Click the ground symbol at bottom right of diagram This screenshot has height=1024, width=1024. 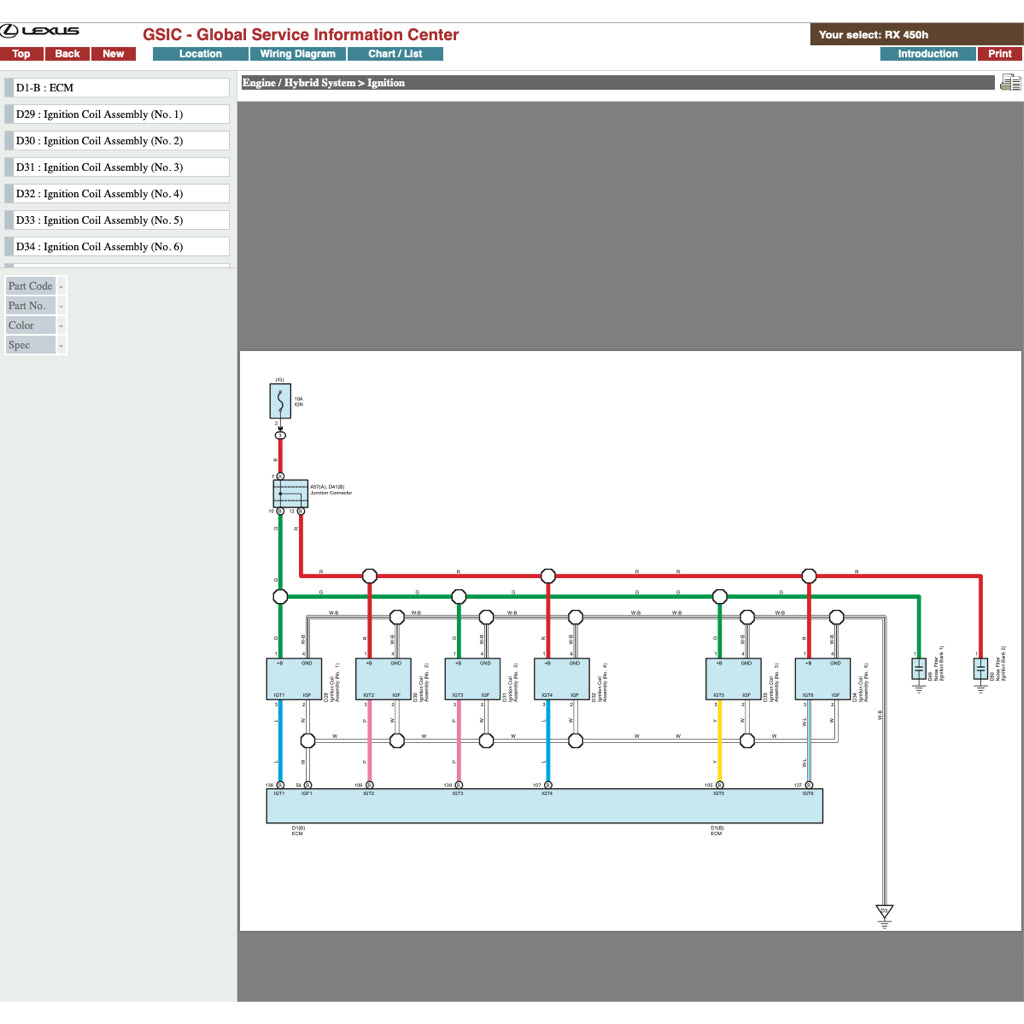click(x=884, y=914)
